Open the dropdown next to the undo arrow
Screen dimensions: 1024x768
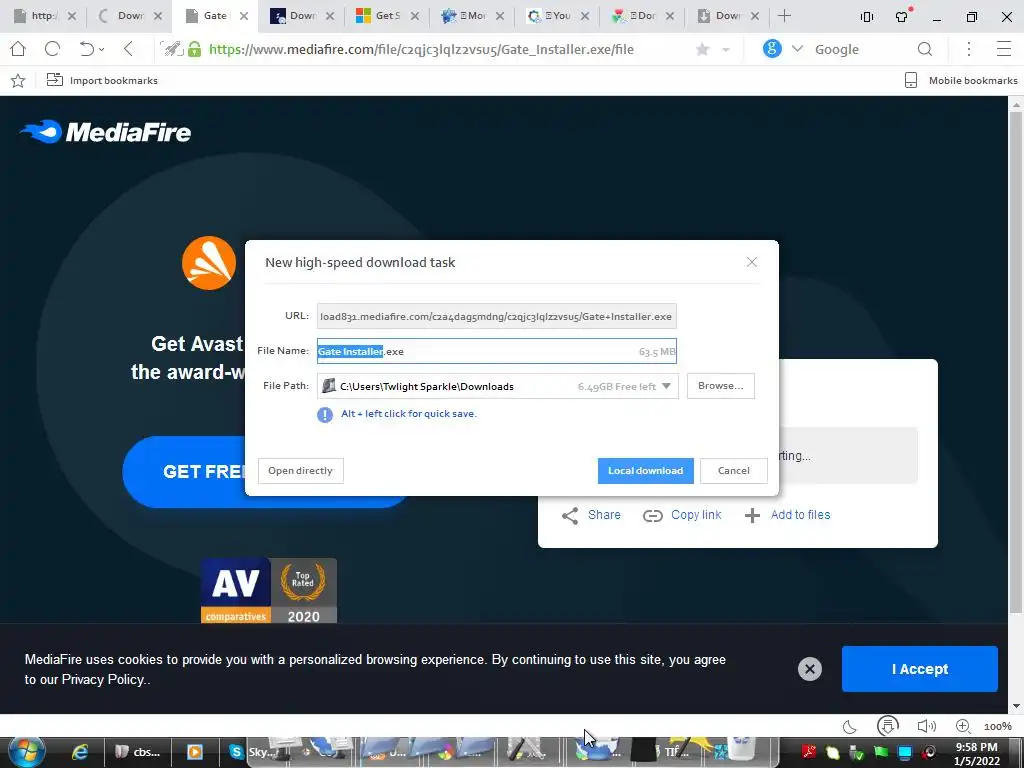pyautogui.click(x=101, y=50)
